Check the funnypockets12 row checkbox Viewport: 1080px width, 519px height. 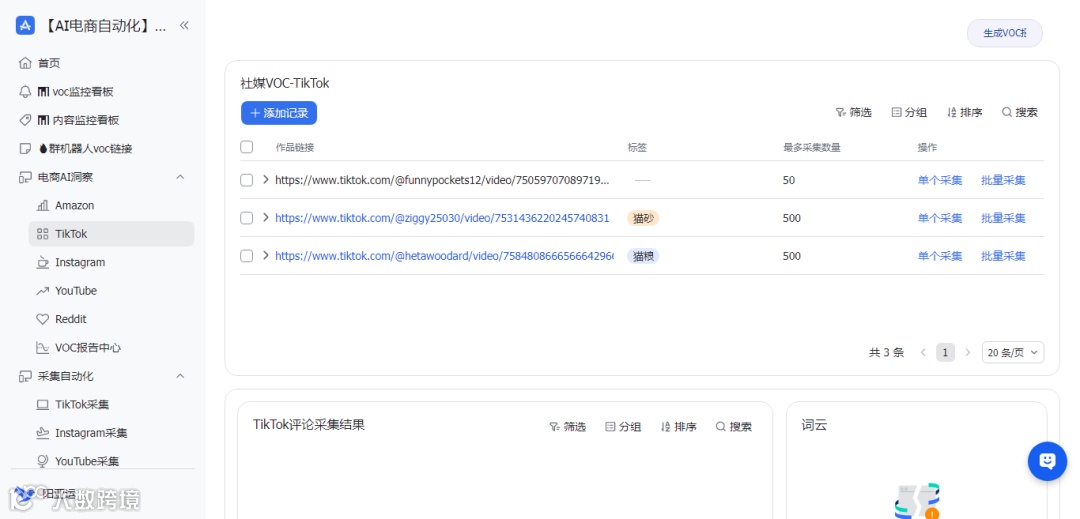[x=247, y=180]
